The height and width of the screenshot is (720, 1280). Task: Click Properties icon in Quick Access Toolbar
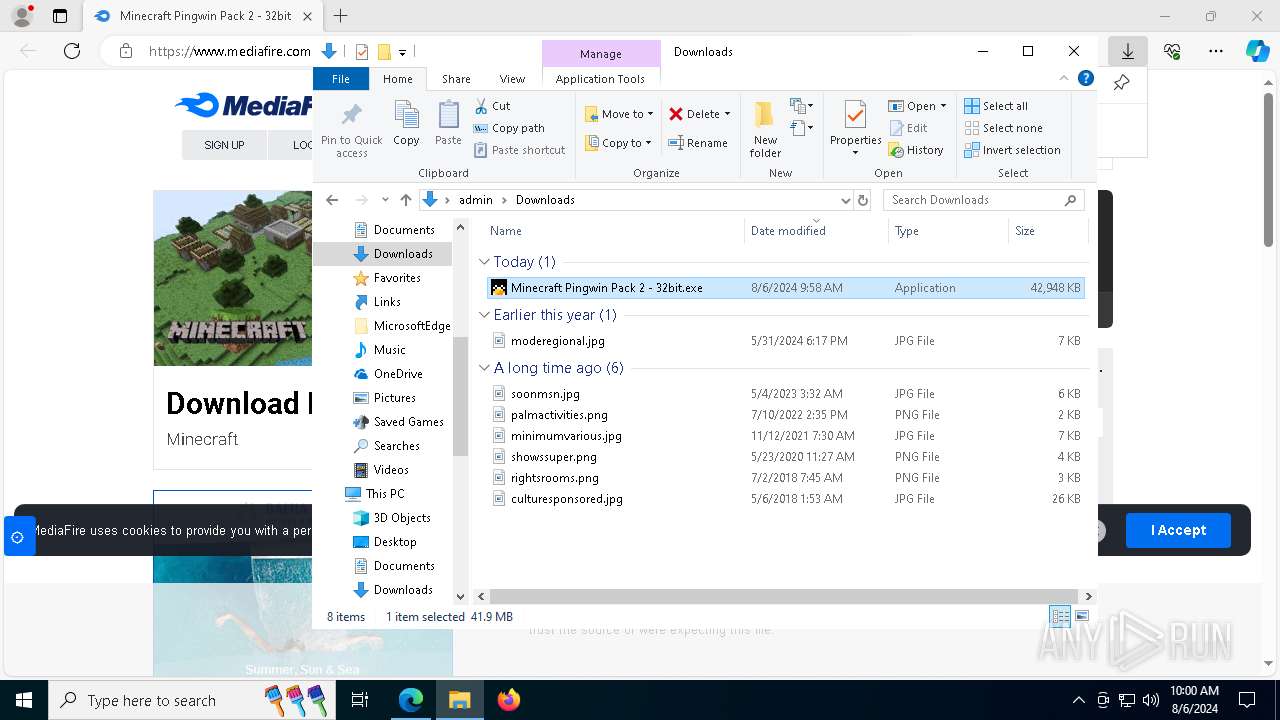[x=362, y=52]
